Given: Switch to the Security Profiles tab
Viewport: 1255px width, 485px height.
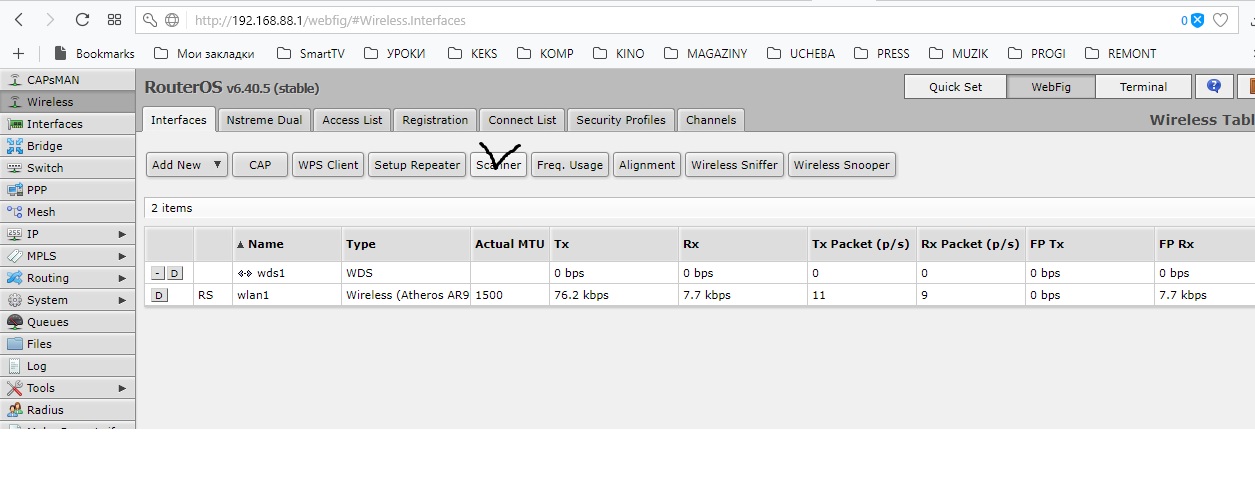Looking at the screenshot, I should point(621,120).
